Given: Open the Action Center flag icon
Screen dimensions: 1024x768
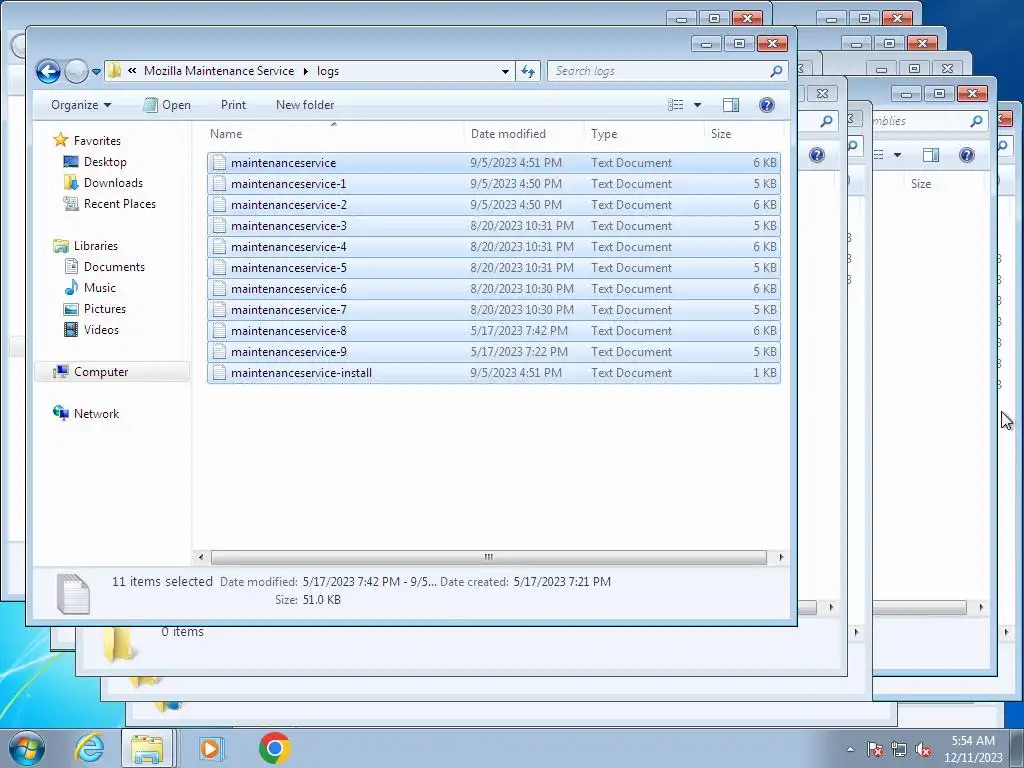Looking at the screenshot, I should (x=874, y=749).
